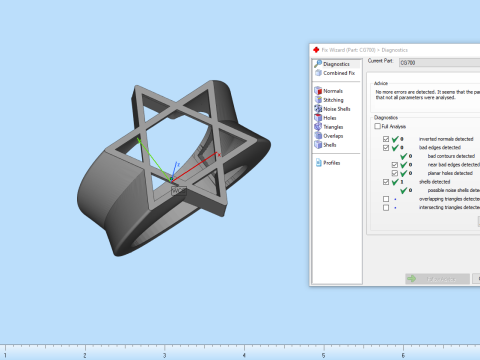Enable overlapping triangles detected checkbox
480x360 pixels.
pos(386,199)
